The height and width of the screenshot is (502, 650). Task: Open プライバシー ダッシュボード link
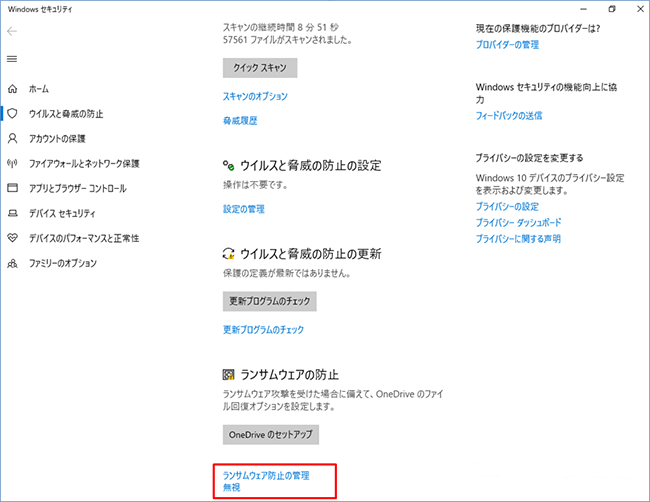pos(519,223)
